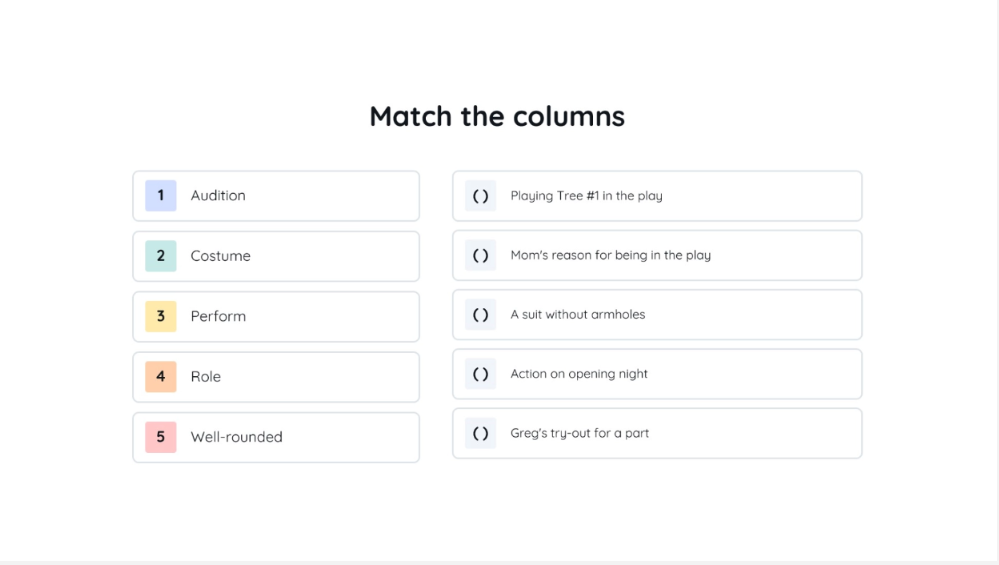Click the orange number 4 badge
This screenshot has width=999, height=565.
tap(160, 377)
